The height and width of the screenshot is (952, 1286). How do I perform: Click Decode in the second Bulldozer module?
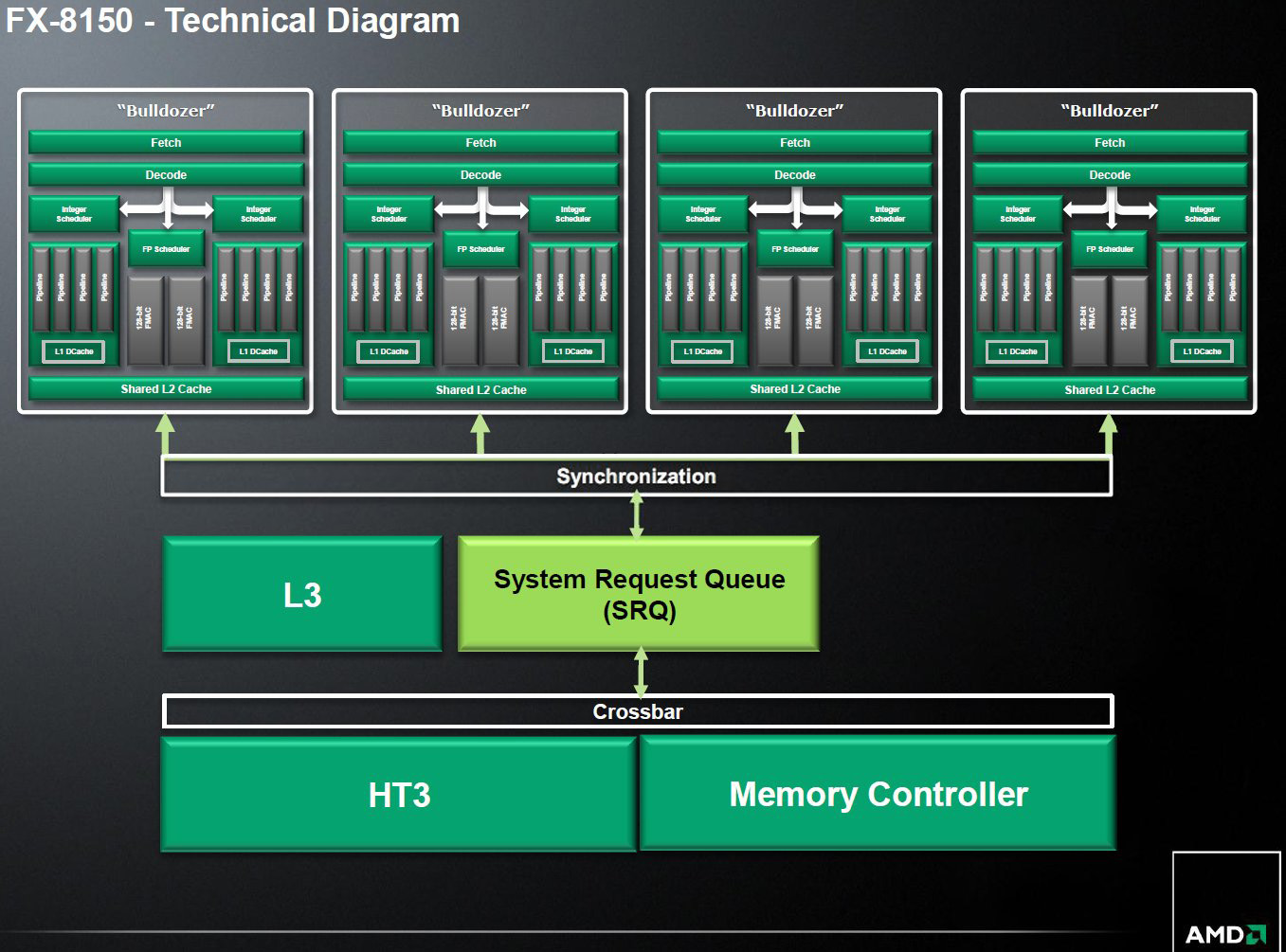(480, 174)
